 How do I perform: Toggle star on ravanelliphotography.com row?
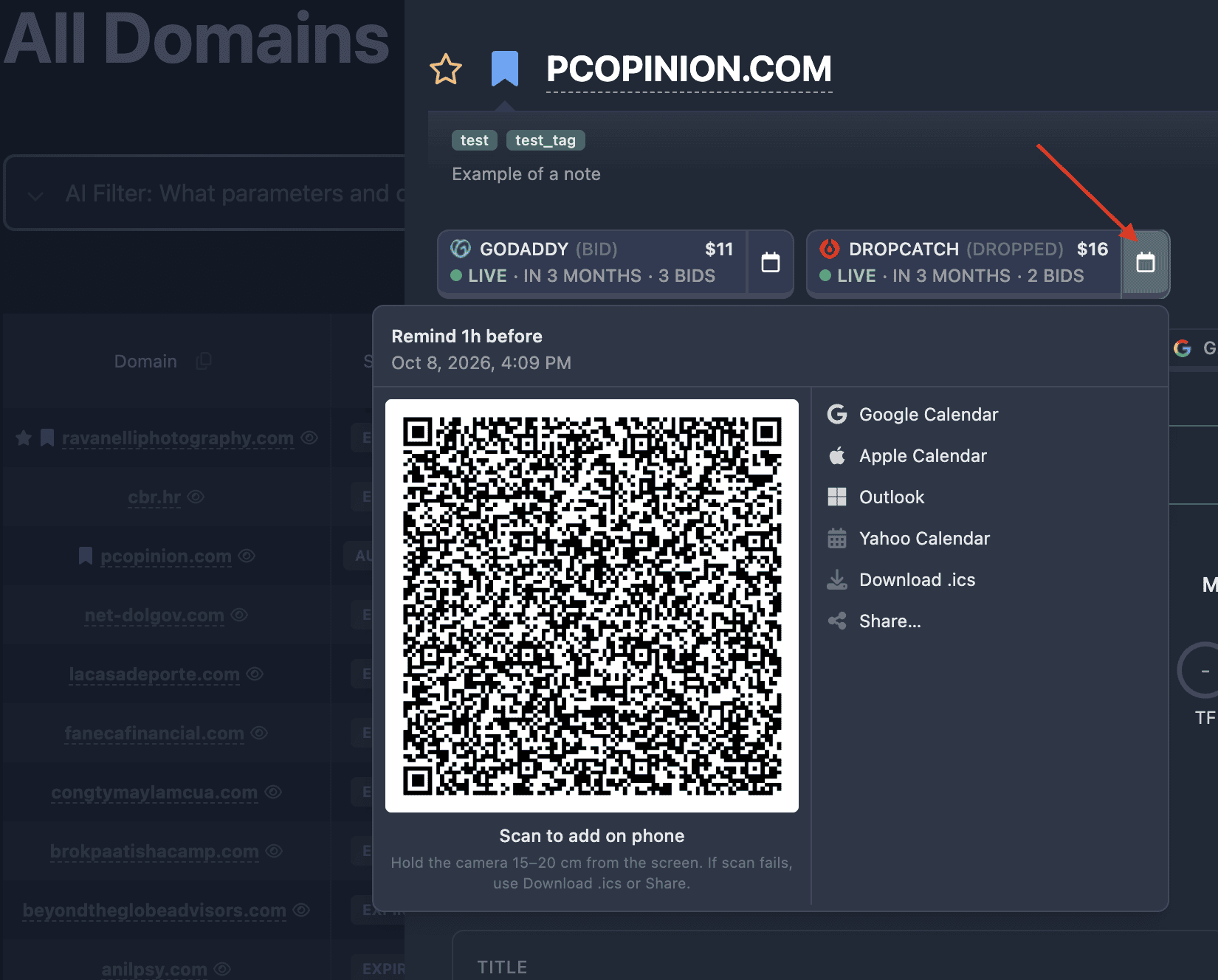pyautogui.click(x=24, y=438)
